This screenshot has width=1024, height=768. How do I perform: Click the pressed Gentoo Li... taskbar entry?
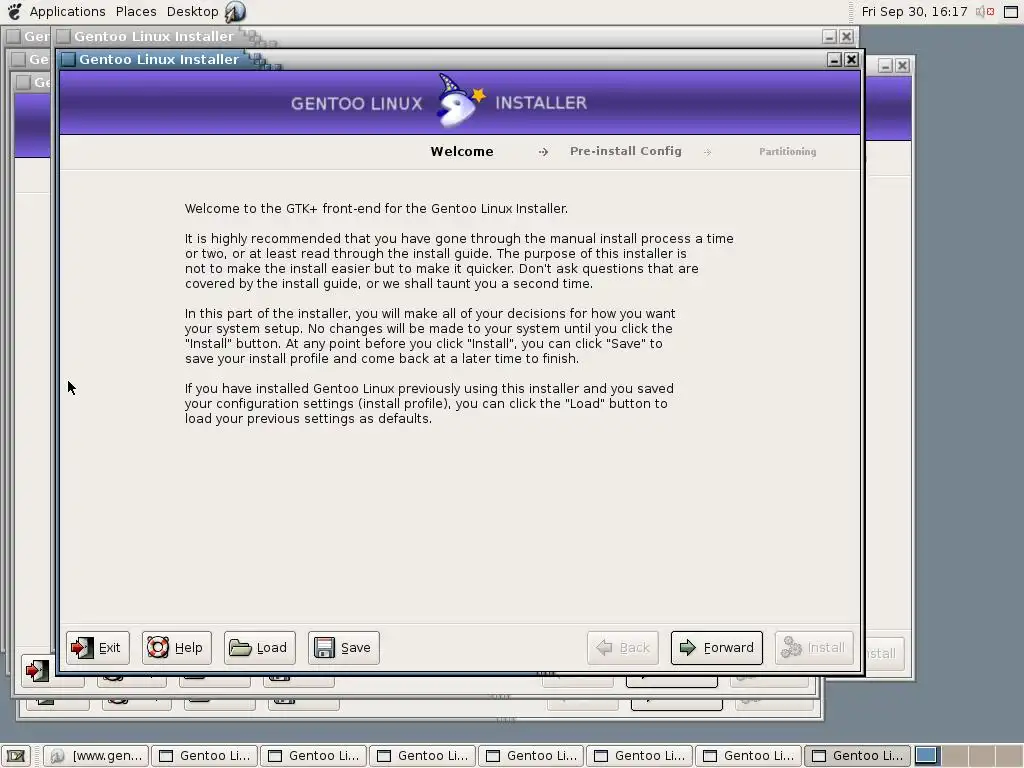[x=857, y=756]
